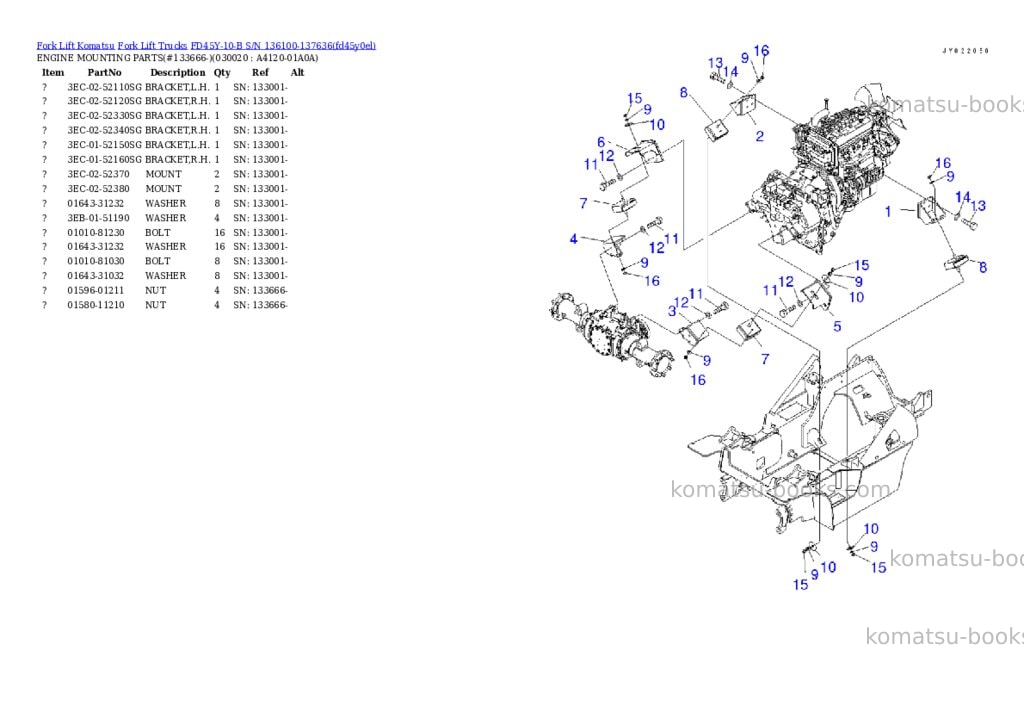1024x725 pixels.
Task: Click callout number 2 in the diagram
Action: (x=760, y=137)
